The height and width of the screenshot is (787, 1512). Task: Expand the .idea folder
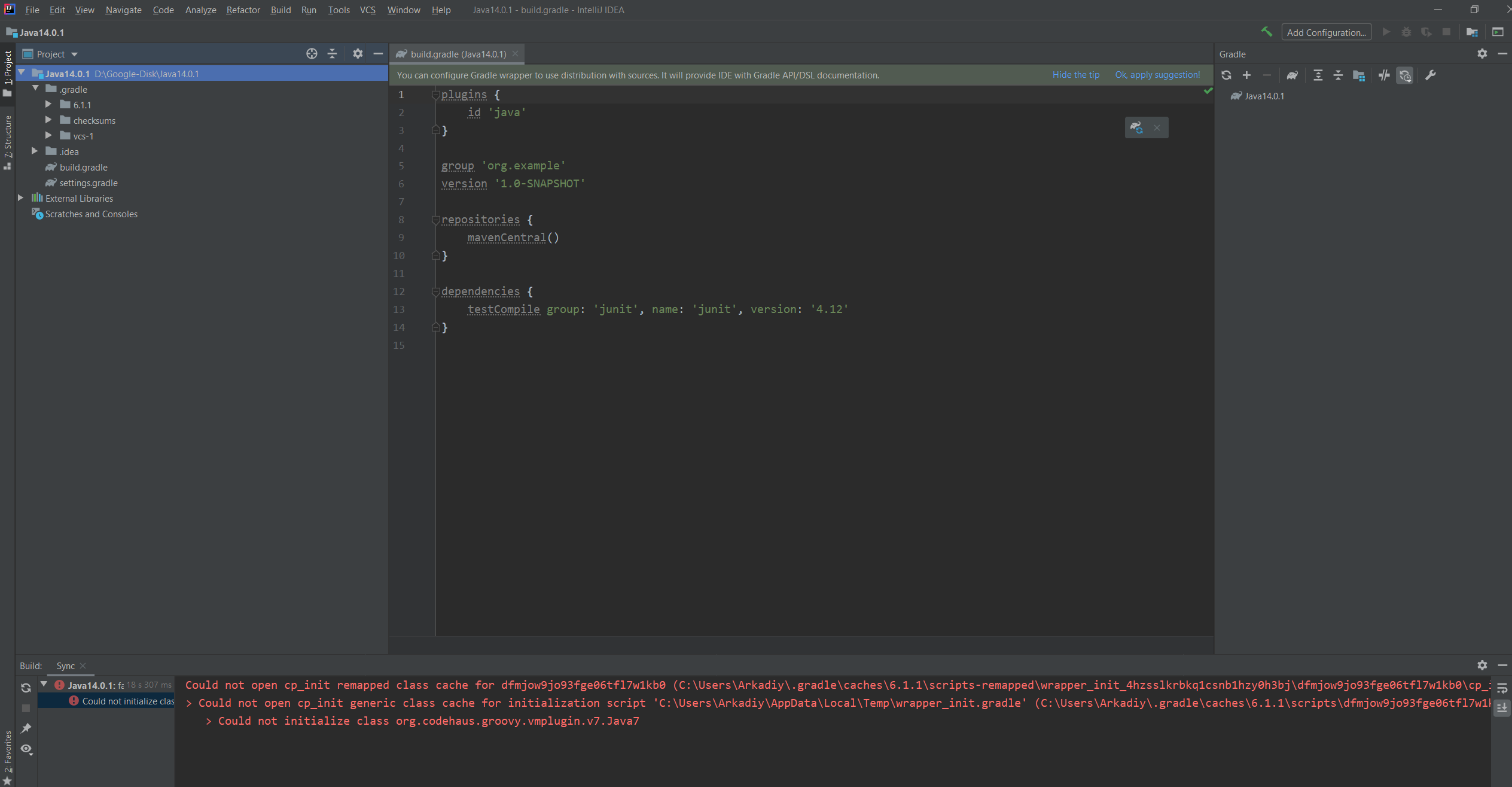coord(35,151)
